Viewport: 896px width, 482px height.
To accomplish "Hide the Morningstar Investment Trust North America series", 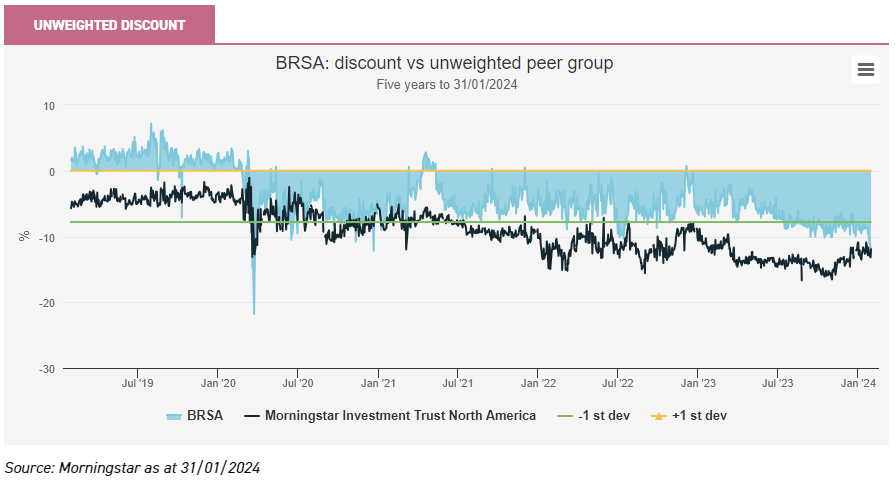I will (x=400, y=415).
